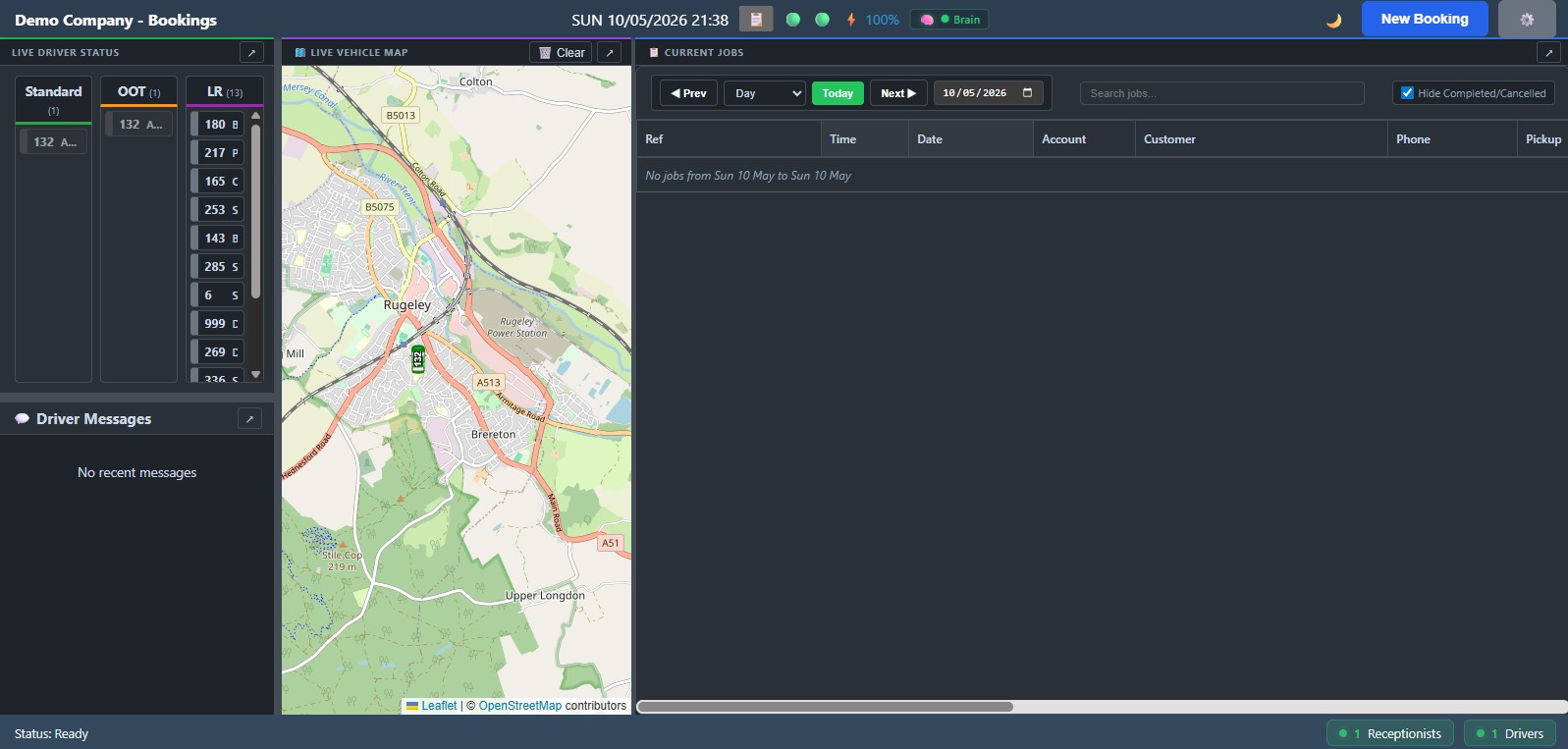Pop out the Live Vehicle Map panel

[610, 52]
